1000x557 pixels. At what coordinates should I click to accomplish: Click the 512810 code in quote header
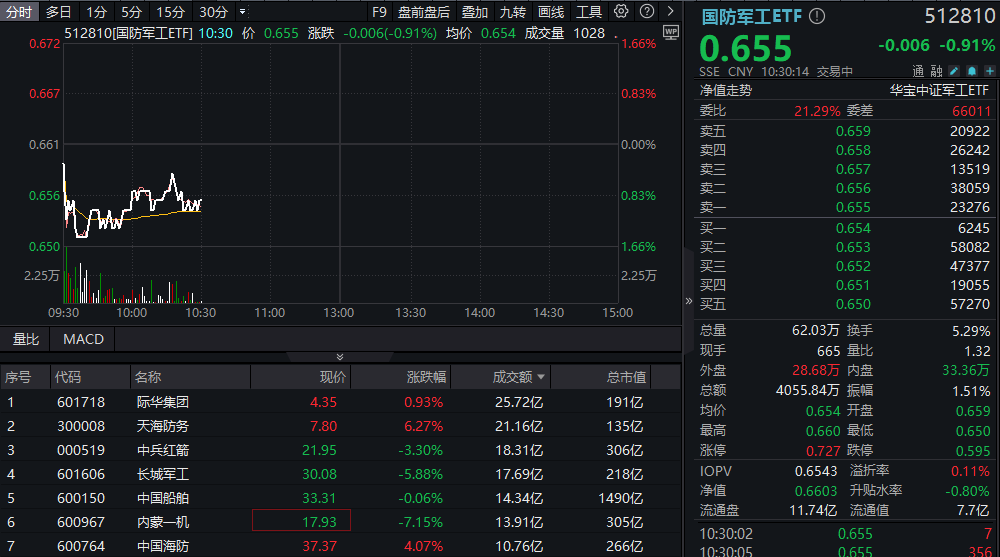click(960, 16)
